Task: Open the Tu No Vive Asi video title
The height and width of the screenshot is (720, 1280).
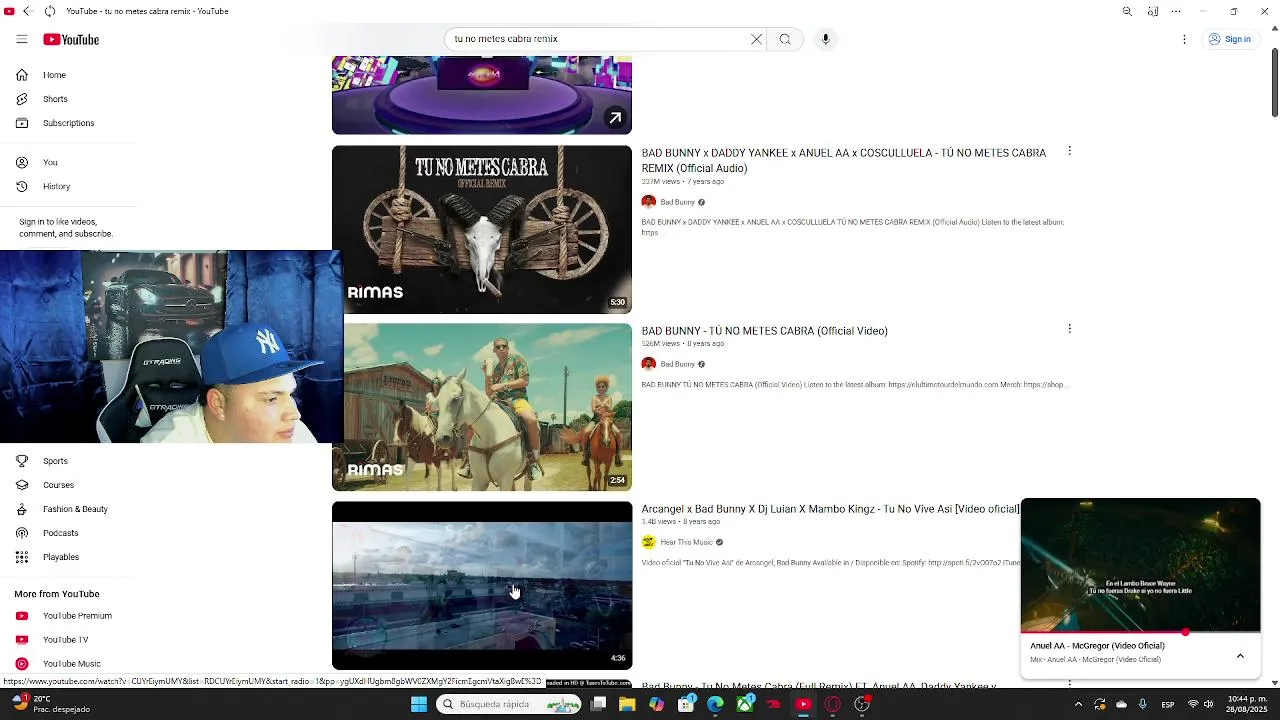Action: point(830,509)
